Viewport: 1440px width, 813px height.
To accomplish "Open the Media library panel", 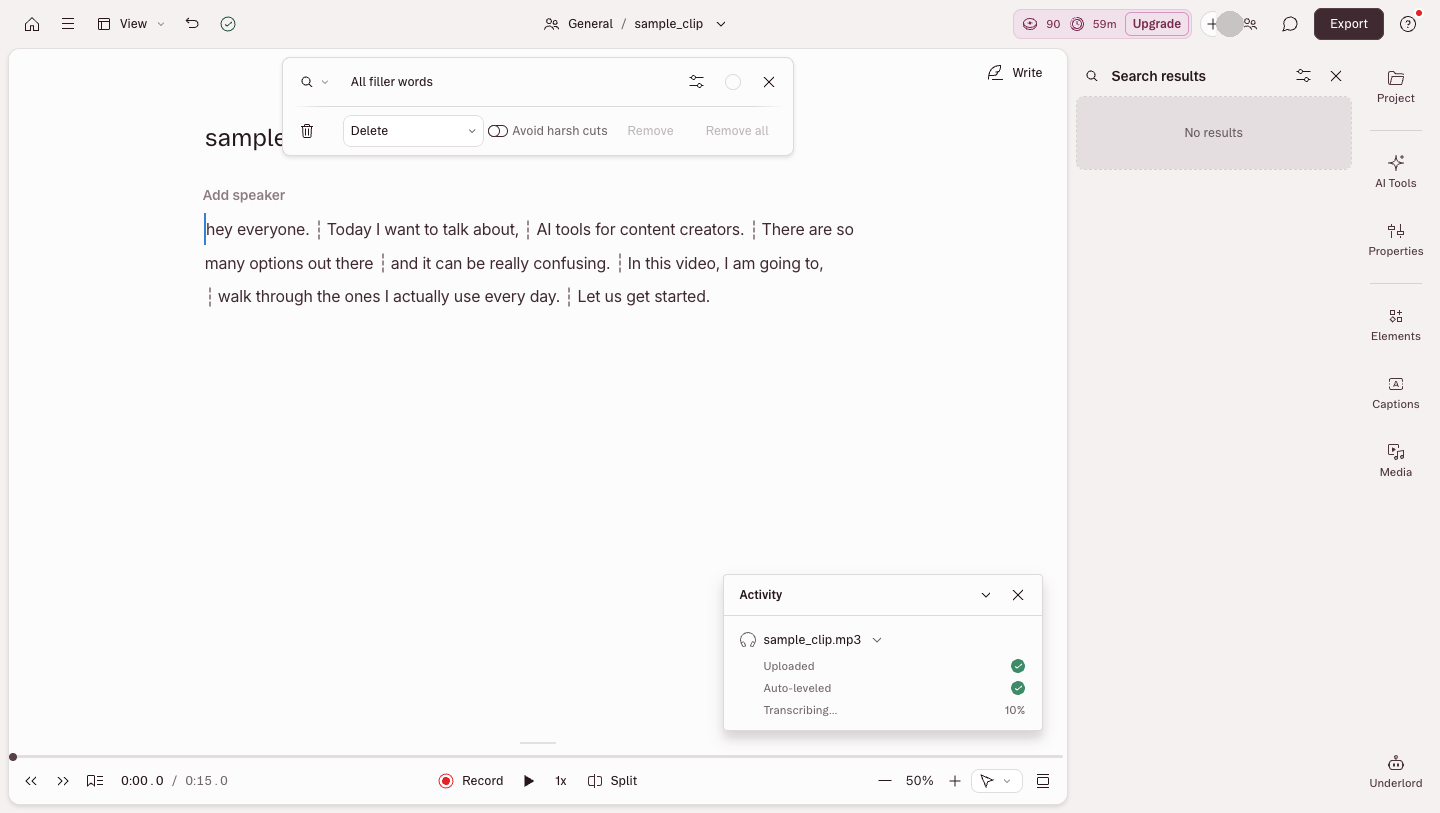I will [x=1395, y=460].
